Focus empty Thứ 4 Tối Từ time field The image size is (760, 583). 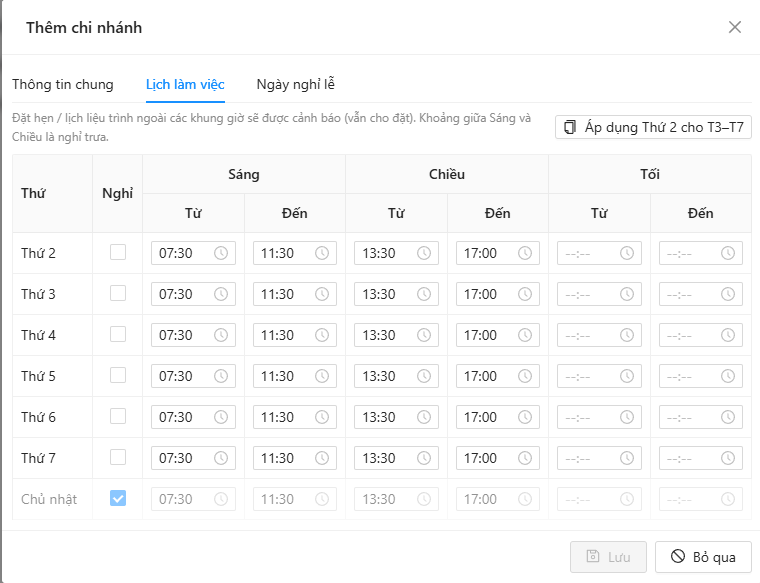(600, 335)
